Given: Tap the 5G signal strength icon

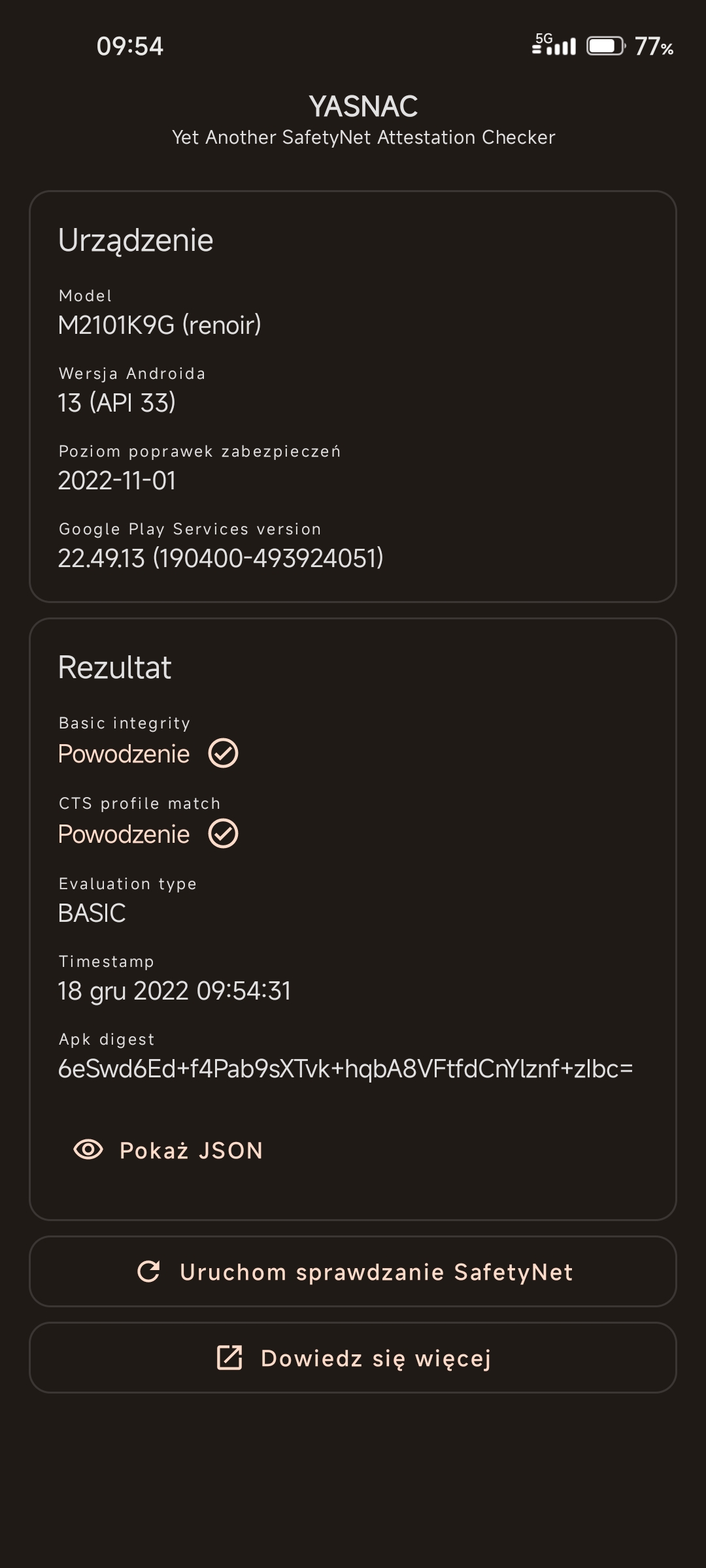Looking at the screenshot, I should 554,44.
